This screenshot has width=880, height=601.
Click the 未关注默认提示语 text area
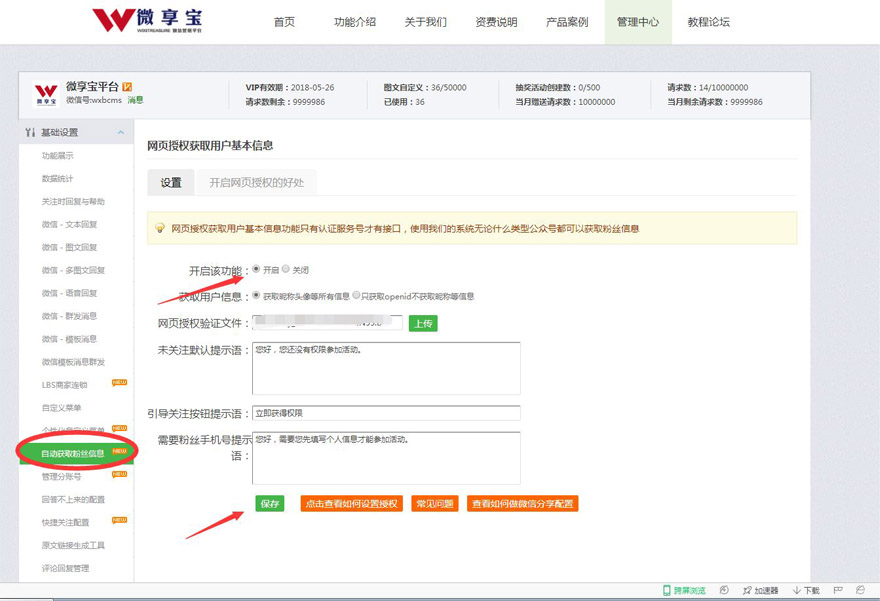point(386,368)
